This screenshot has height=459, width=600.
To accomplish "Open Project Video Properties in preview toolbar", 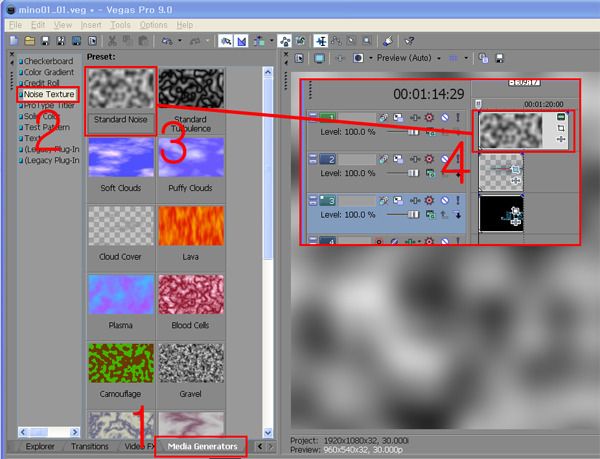I will pyautogui.click(x=299, y=59).
